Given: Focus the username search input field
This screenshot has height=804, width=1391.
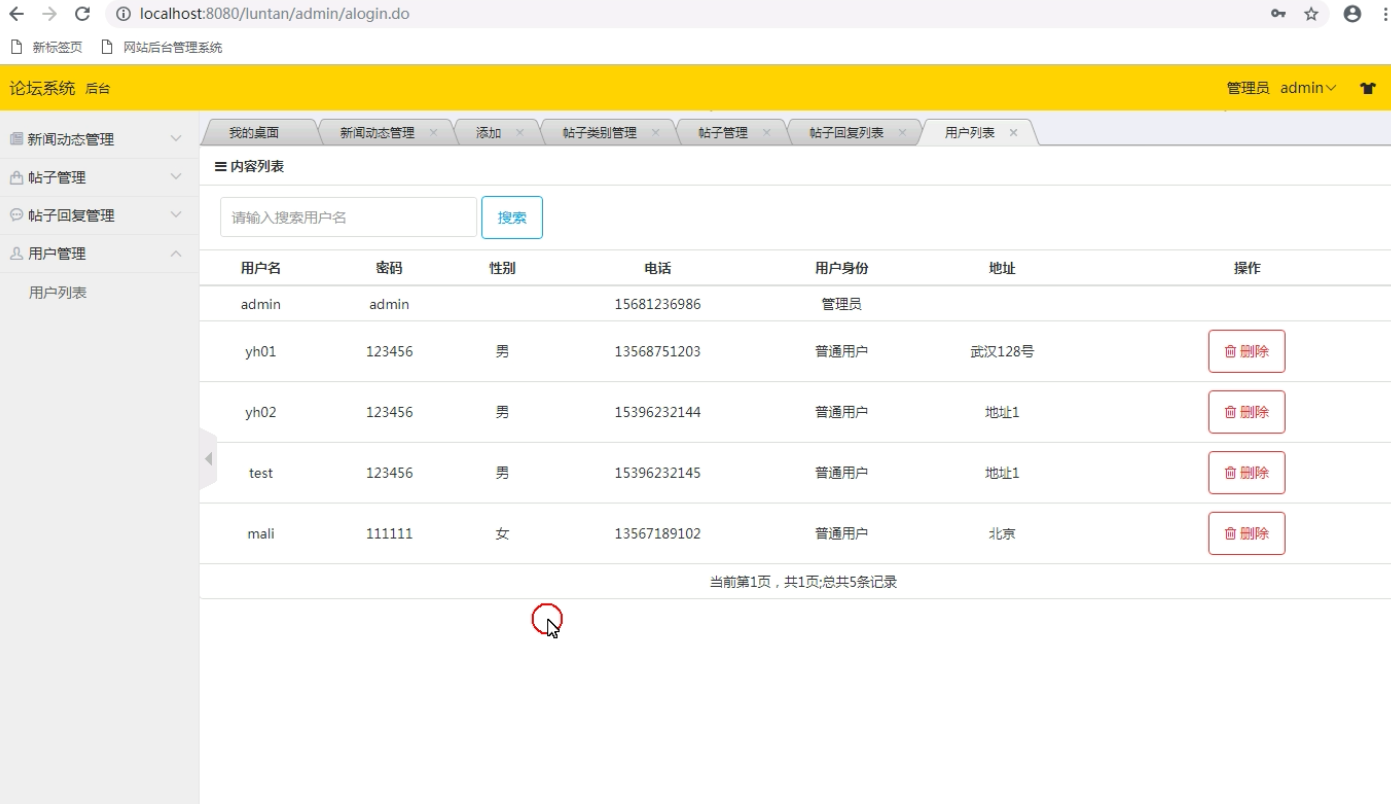Looking at the screenshot, I should pos(348,217).
